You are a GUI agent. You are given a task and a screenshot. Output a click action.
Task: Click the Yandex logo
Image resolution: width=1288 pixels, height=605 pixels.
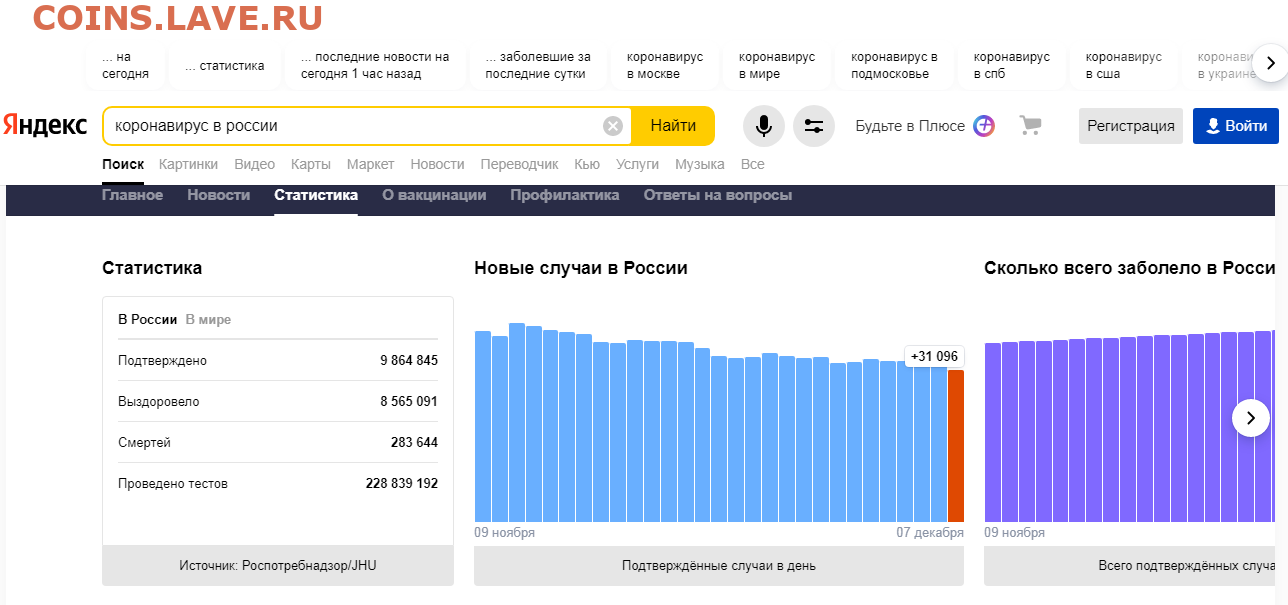45,125
